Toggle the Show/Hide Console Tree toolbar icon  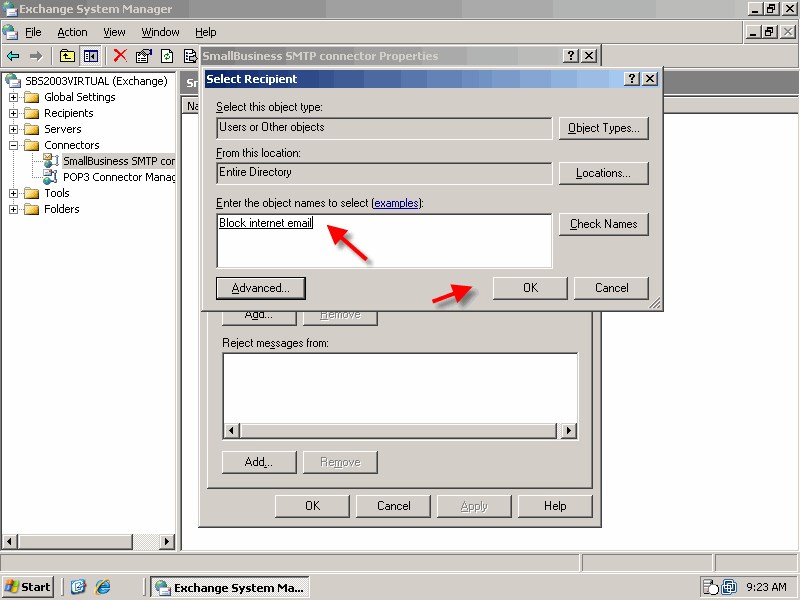tap(91, 56)
